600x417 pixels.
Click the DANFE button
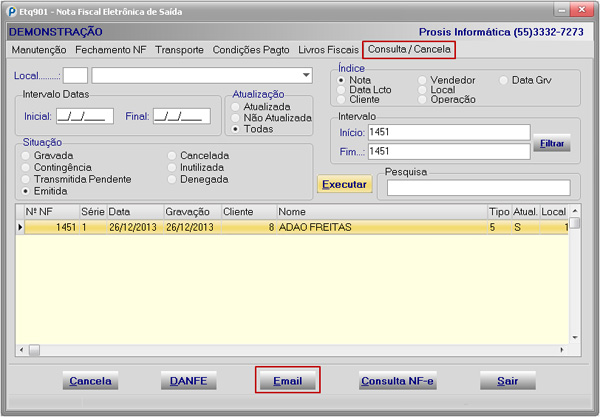click(189, 381)
